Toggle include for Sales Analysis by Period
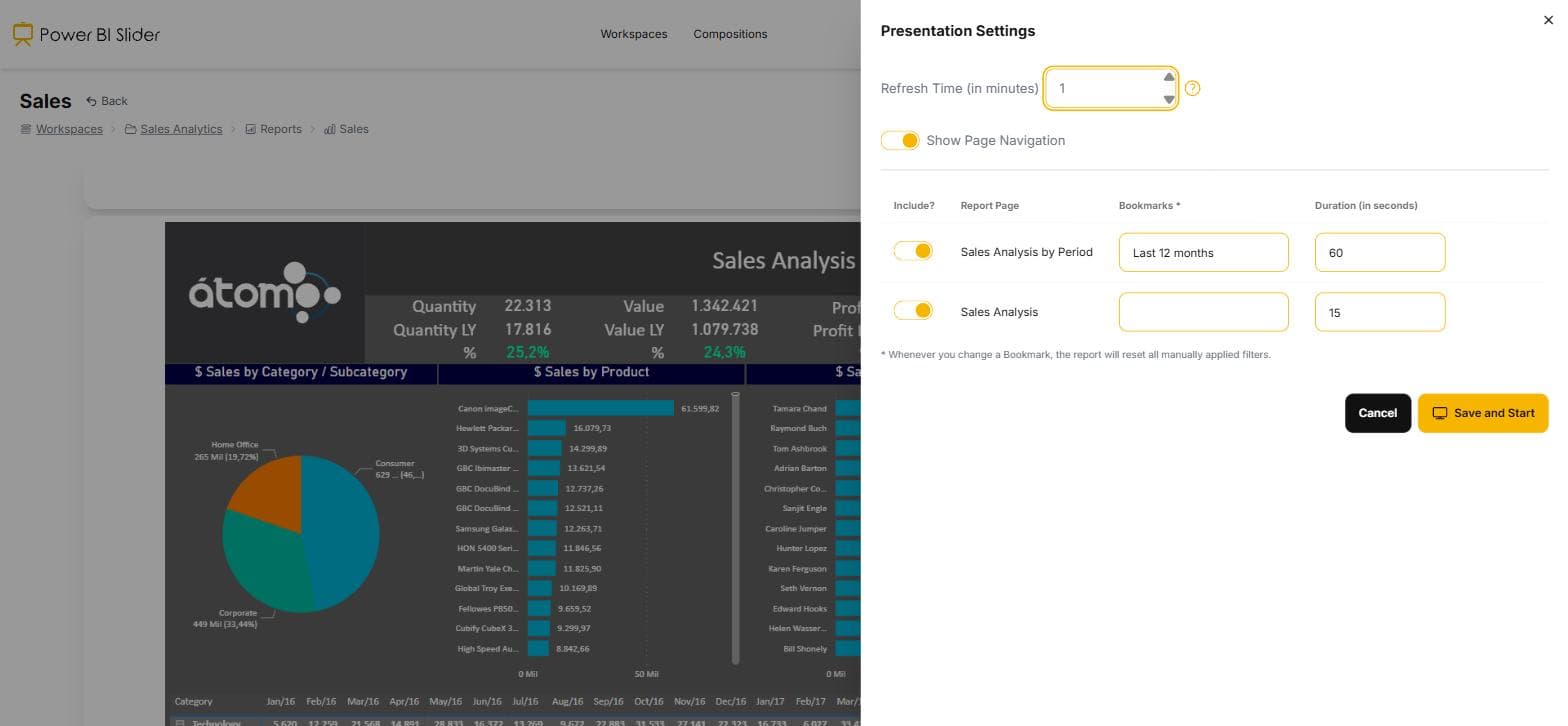Screen dimensions: 1568x726 pos(913,251)
